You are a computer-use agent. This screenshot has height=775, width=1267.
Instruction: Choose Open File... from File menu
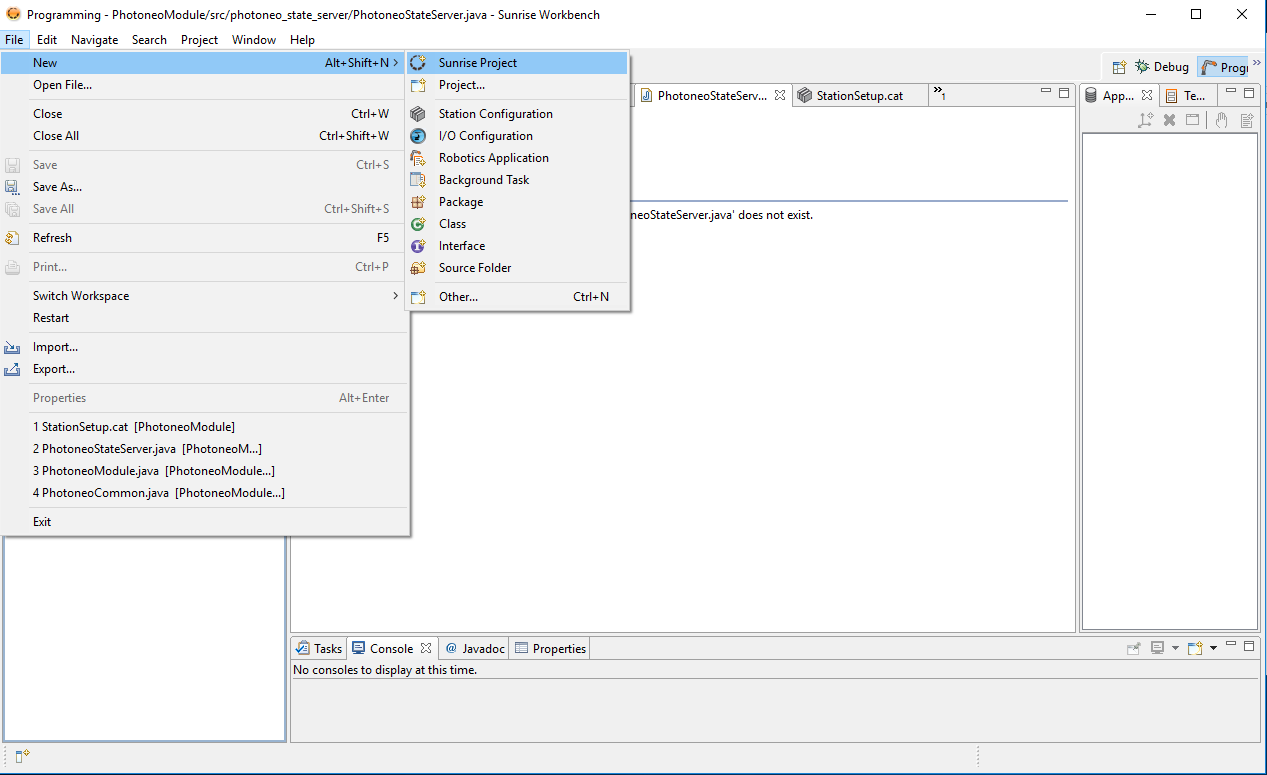pos(204,85)
